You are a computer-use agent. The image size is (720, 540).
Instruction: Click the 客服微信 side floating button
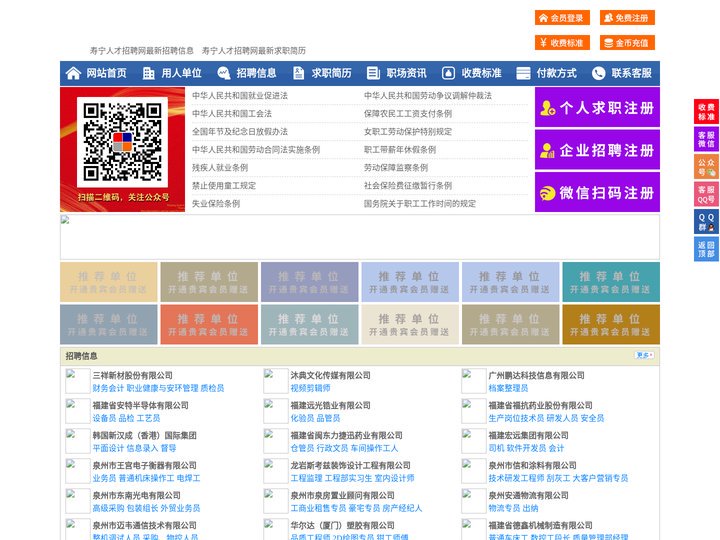[x=706, y=139]
